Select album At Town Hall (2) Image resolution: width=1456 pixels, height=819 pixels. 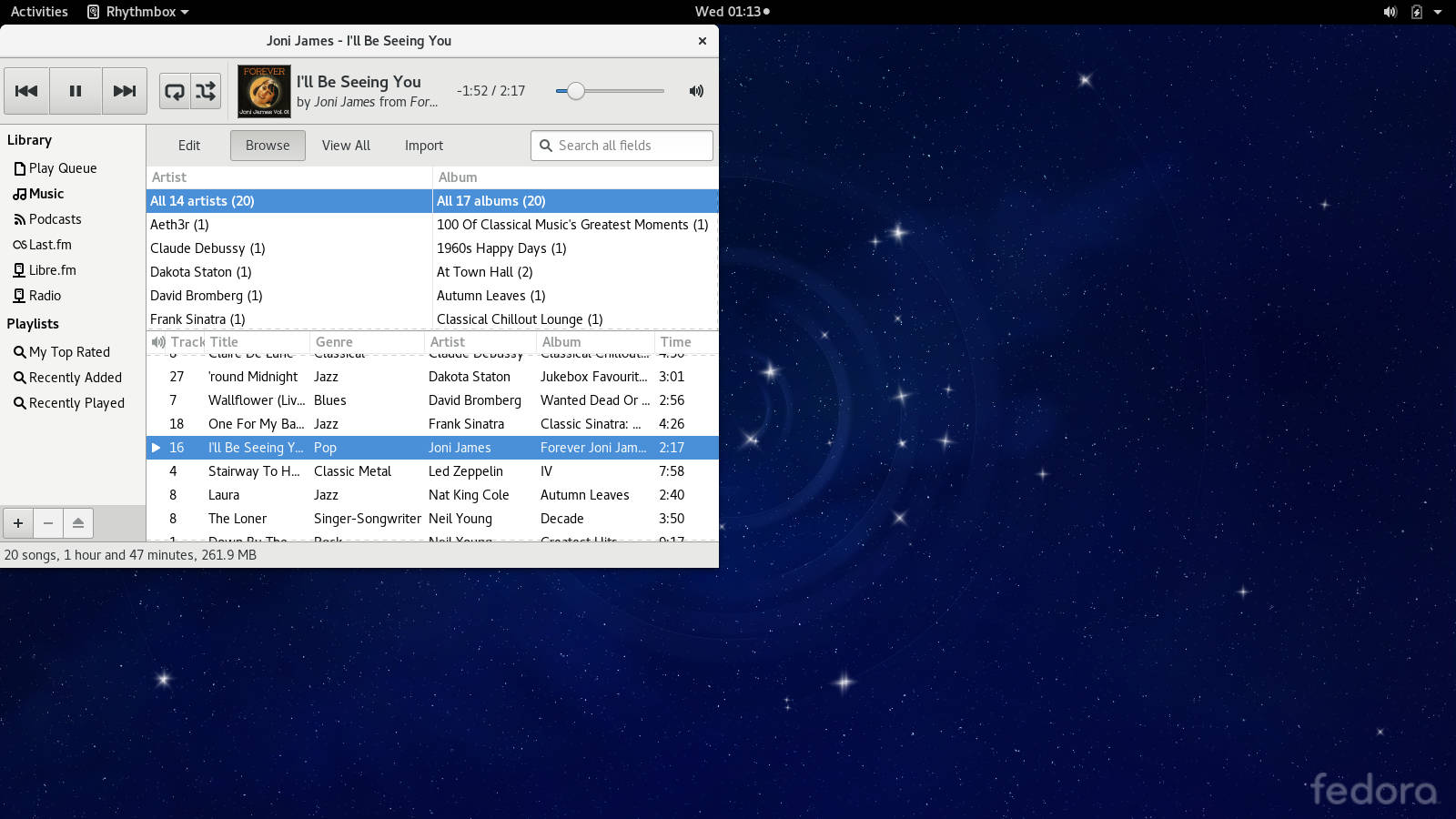[x=575, y=272]
